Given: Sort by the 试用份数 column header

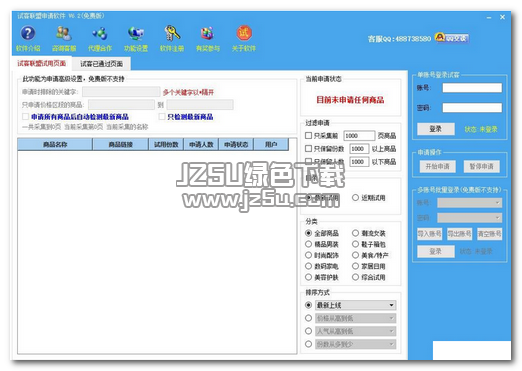Looking at the screenshot, I should tap(166, 144).
